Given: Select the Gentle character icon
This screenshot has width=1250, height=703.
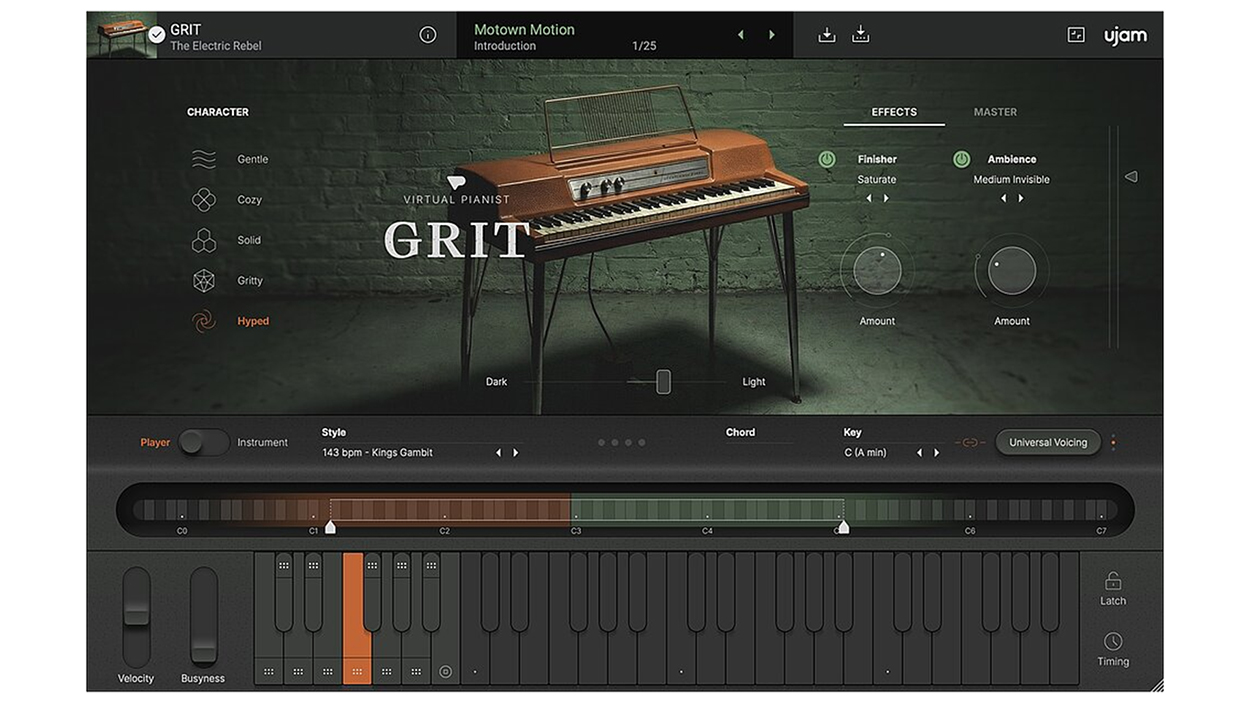Looking at the screenshot, I should click(204, 159).
